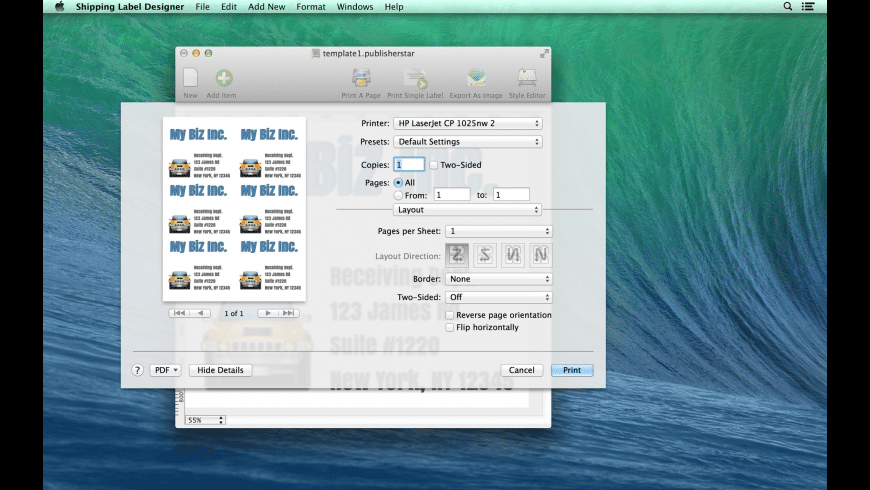The height and width of the screenshot is (490, 870).
Task: Go to next page in preview
Action: pyautogui.click(x=268, y=313)
